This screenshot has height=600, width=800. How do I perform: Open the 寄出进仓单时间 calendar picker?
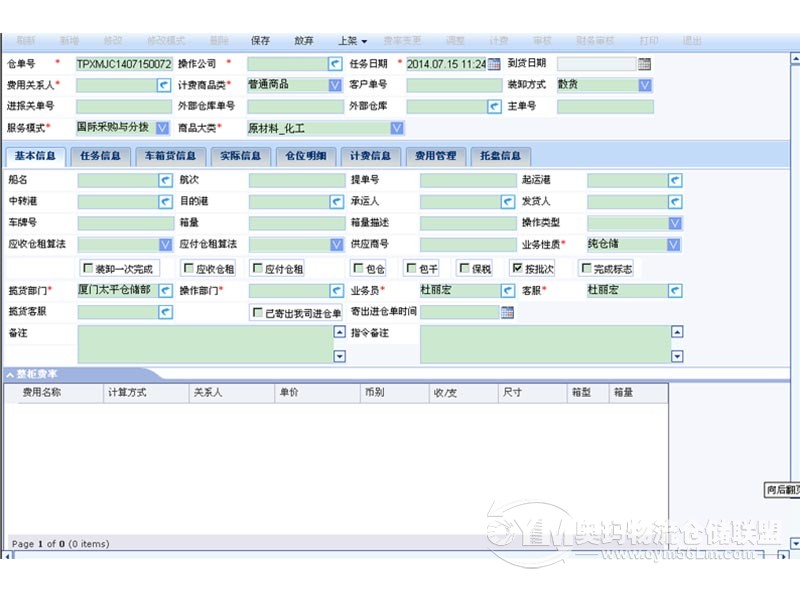point(507,312)
